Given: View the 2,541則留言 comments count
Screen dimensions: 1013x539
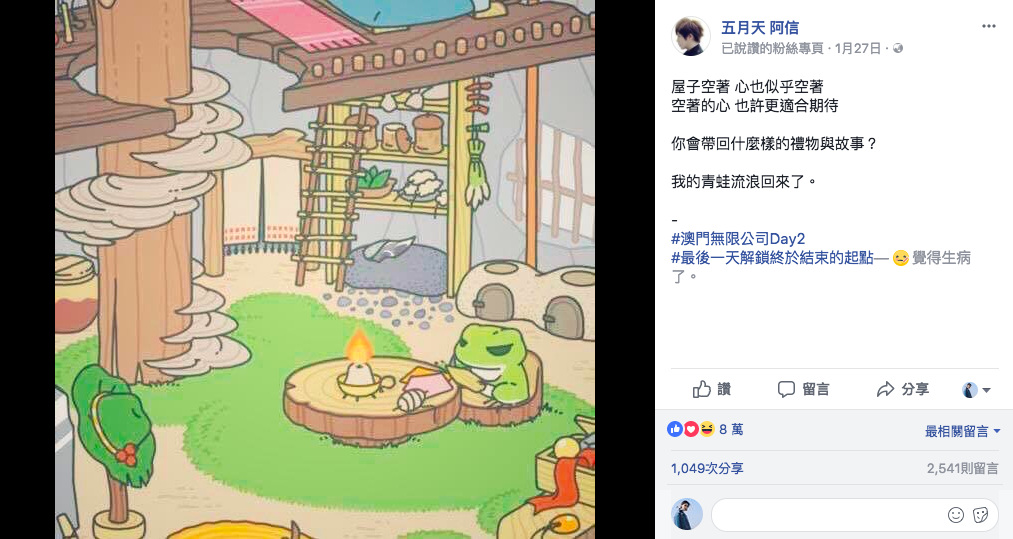Looking at the screenshot, I should [x=963, y=469].
